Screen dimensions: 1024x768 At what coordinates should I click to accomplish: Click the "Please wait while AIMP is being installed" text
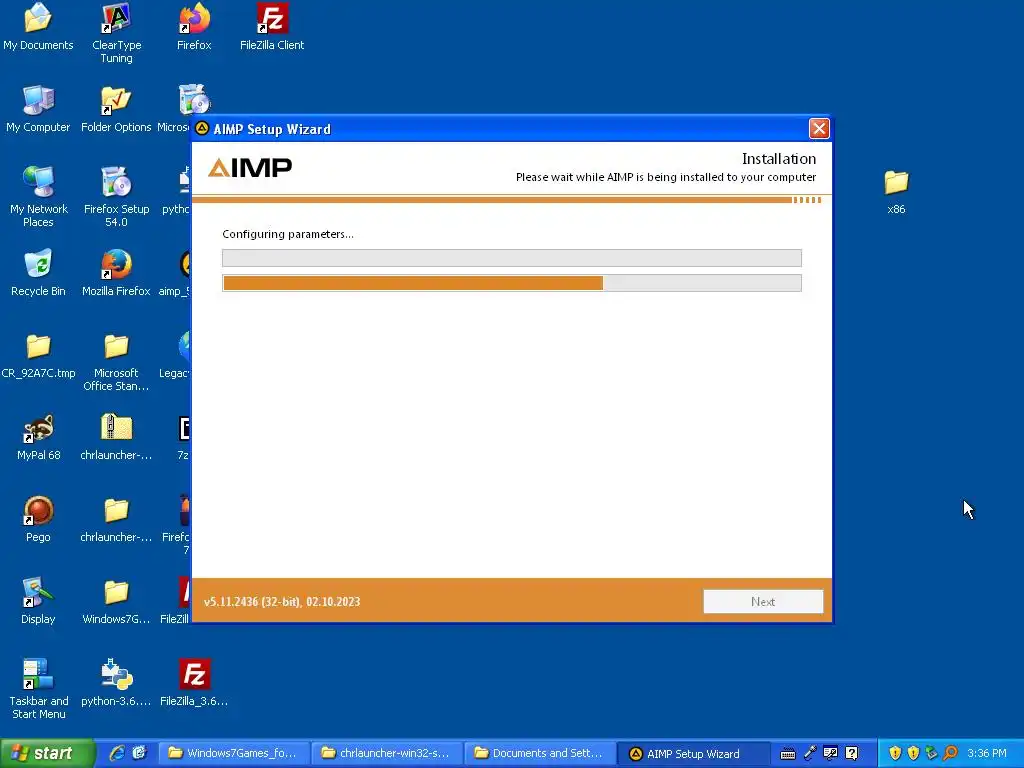tap(666, 177)
